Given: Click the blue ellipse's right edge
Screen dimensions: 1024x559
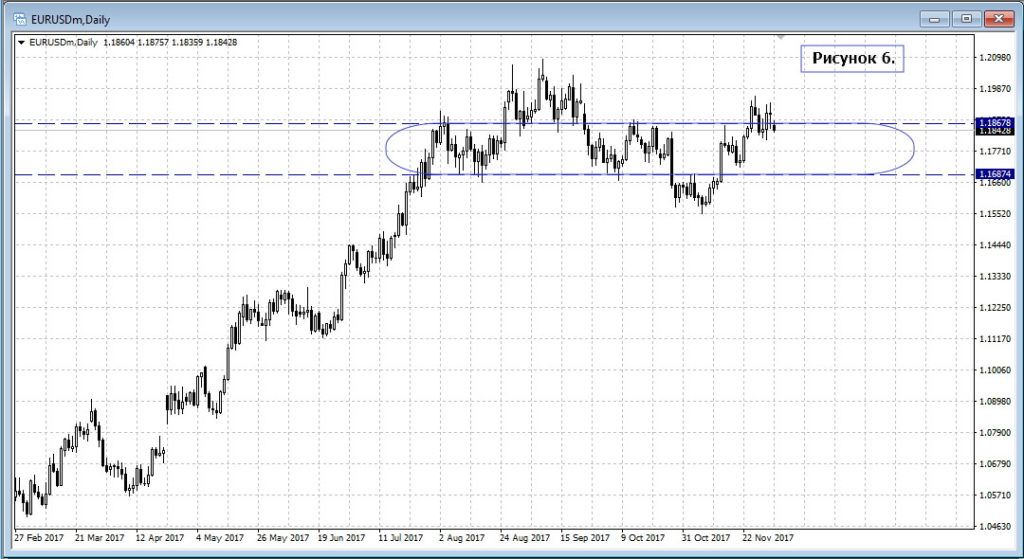Looking at the screenshot, I should pyautogui.click(x=914, y=150).
